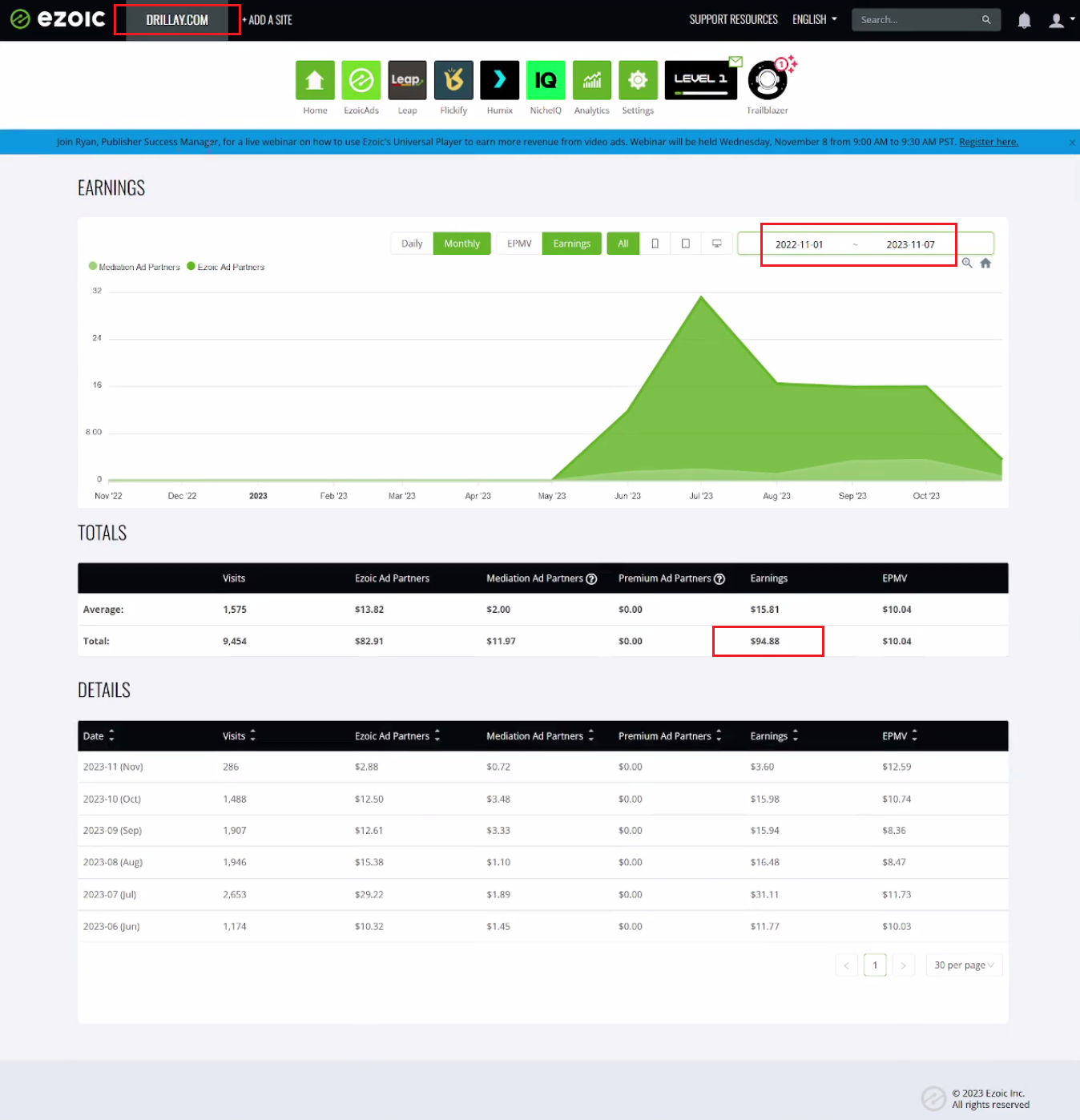Open the notifications bell
Viewport: 1080px width, 1120px height.
[1024, 20]
